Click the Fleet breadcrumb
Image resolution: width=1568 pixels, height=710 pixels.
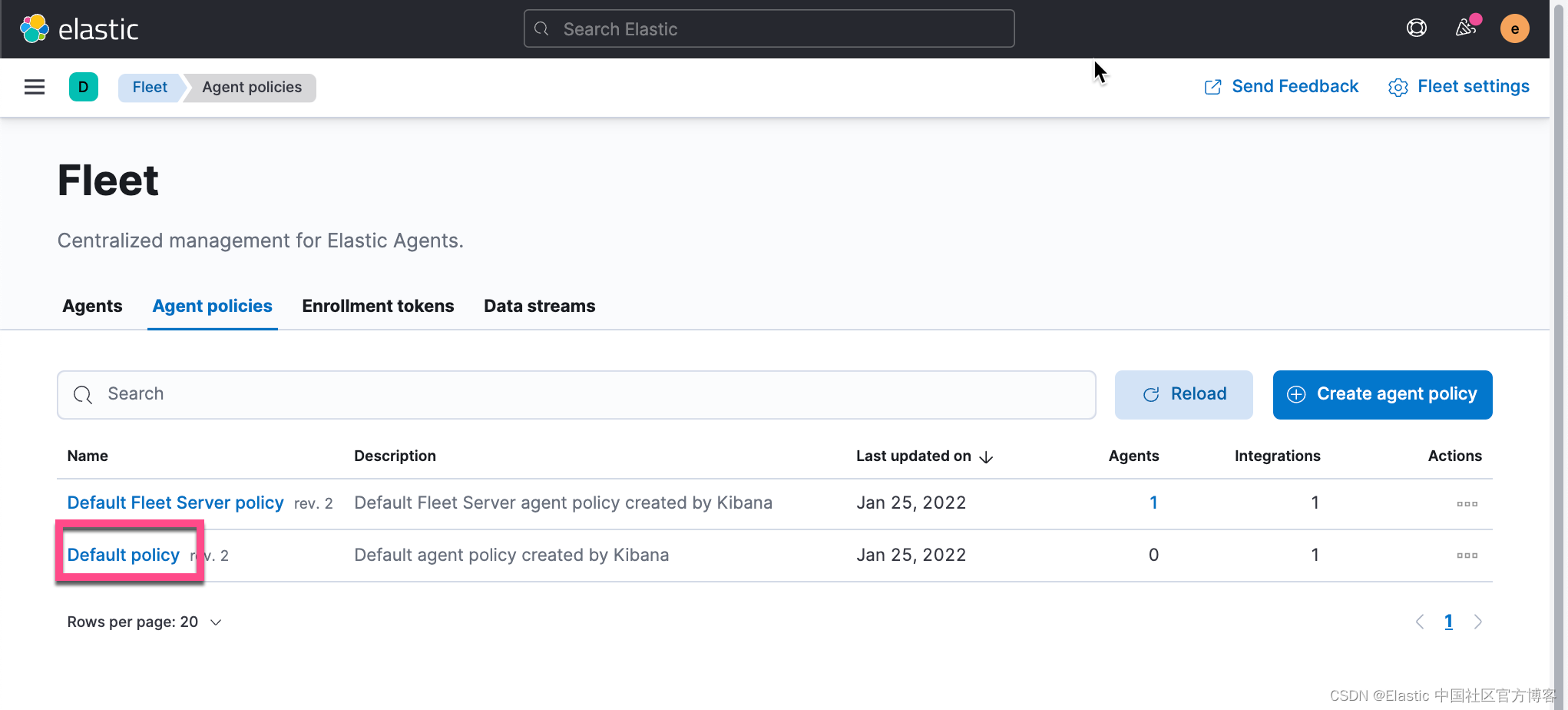pos(150,88)
